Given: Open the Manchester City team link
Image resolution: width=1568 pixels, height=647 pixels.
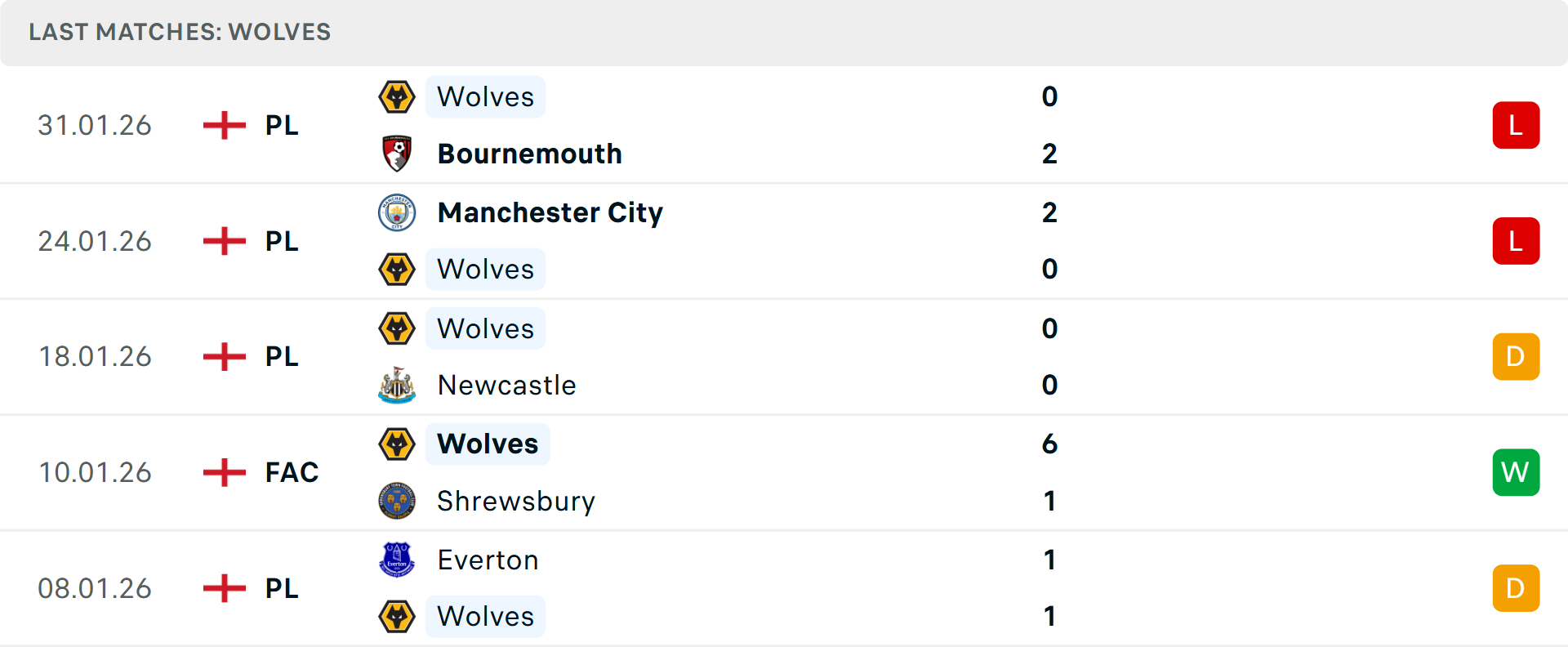Looking at the screenshot, I should tap(550, 212).
